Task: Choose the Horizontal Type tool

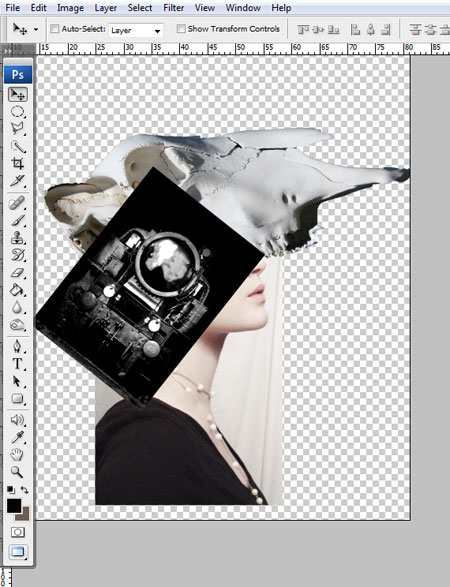Action: [x=18, y=364]
